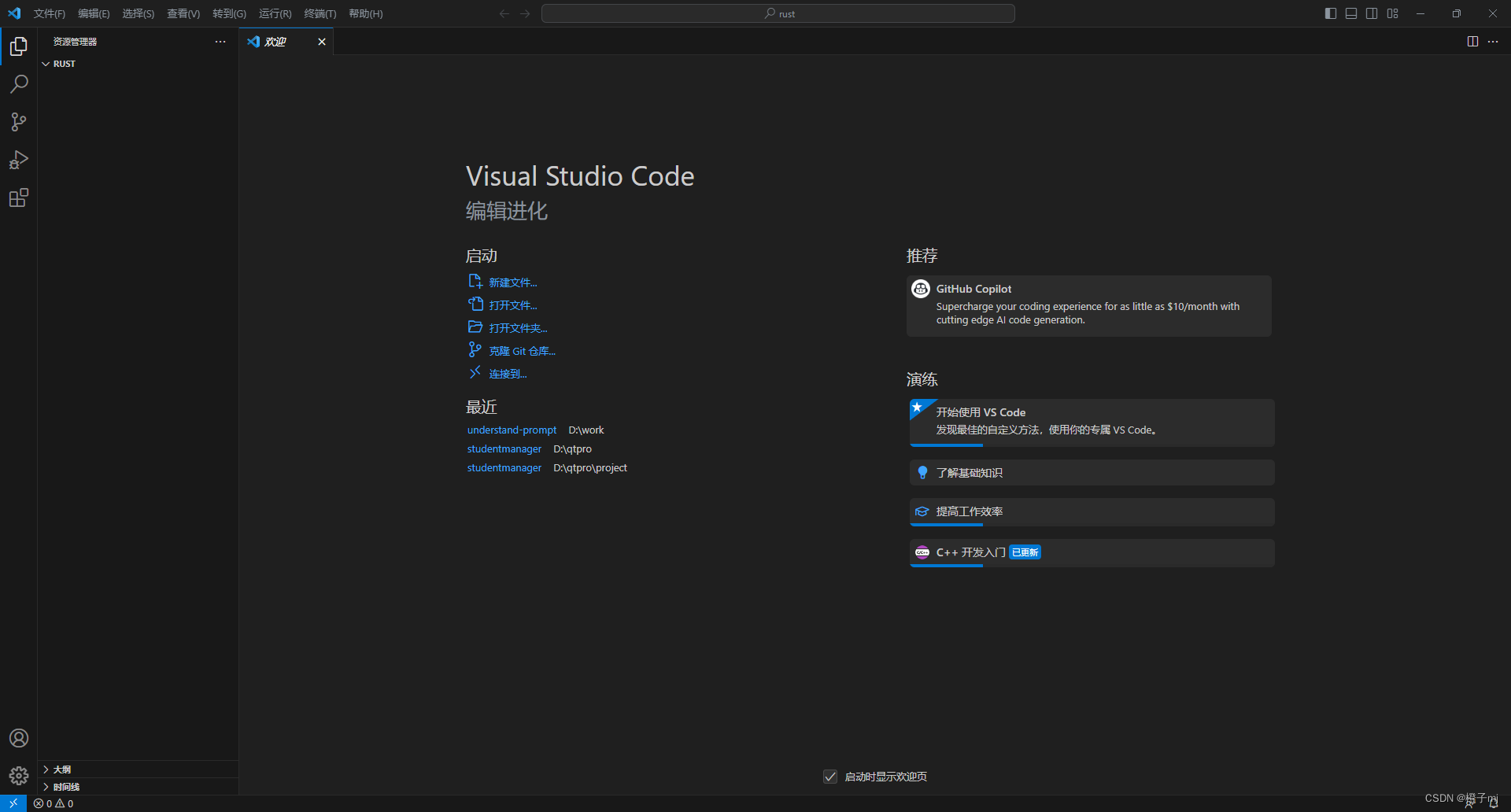Open the 选择(S) menu
1511x812 pixels.
139,13
